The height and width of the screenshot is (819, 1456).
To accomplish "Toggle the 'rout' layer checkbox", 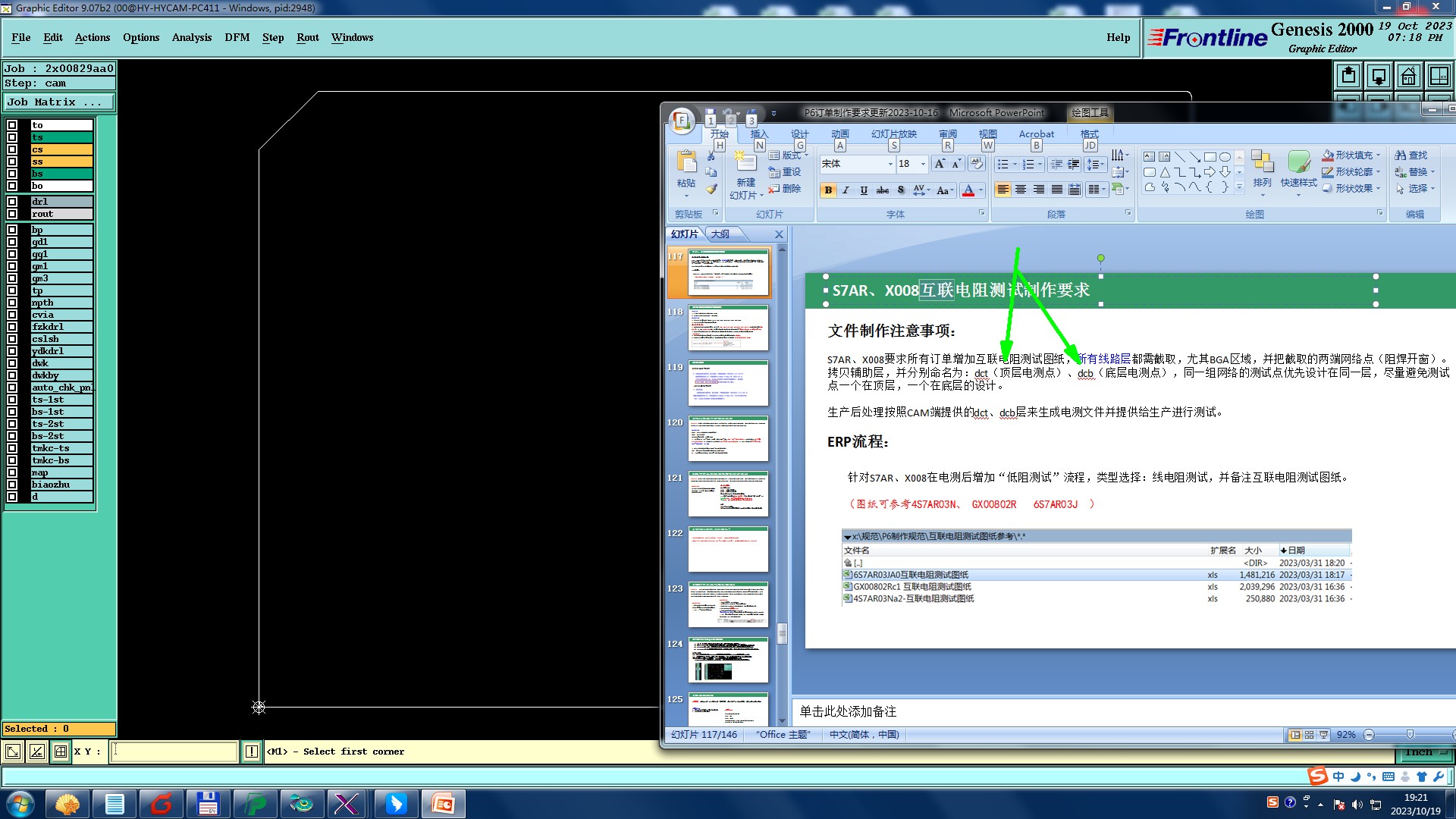I will [12, 214].
